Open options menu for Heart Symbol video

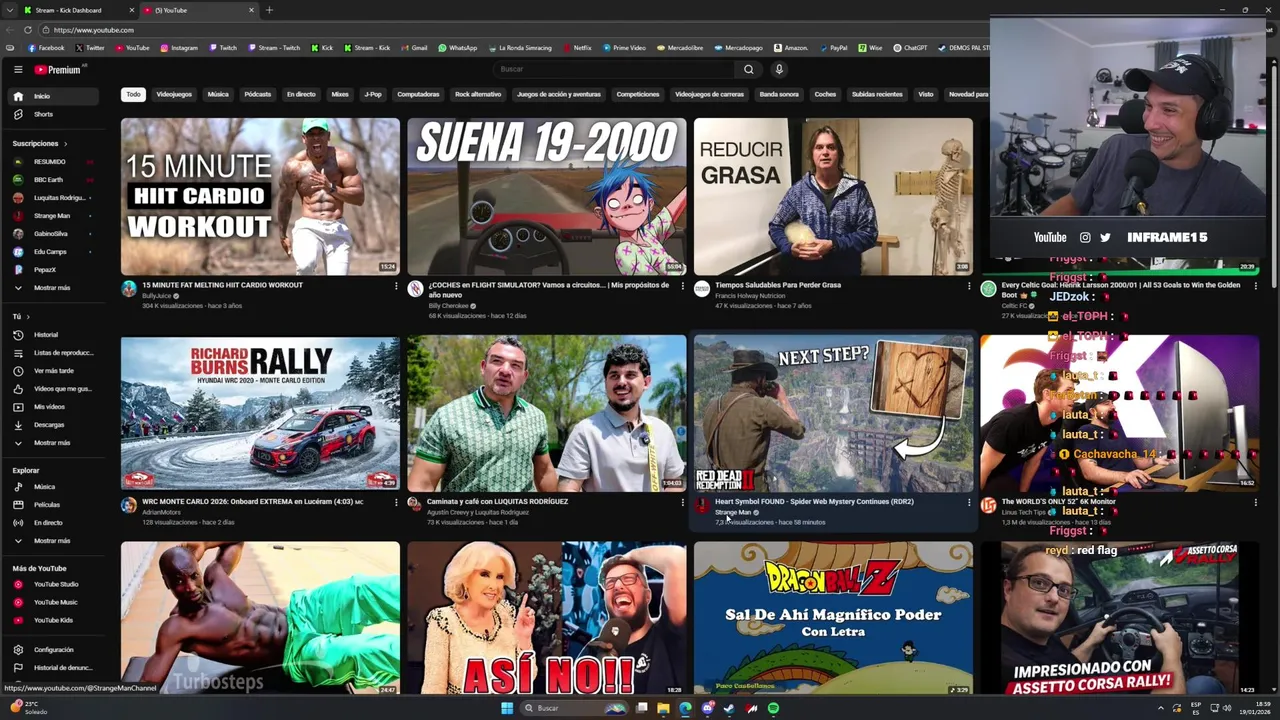tap(969, 503)
